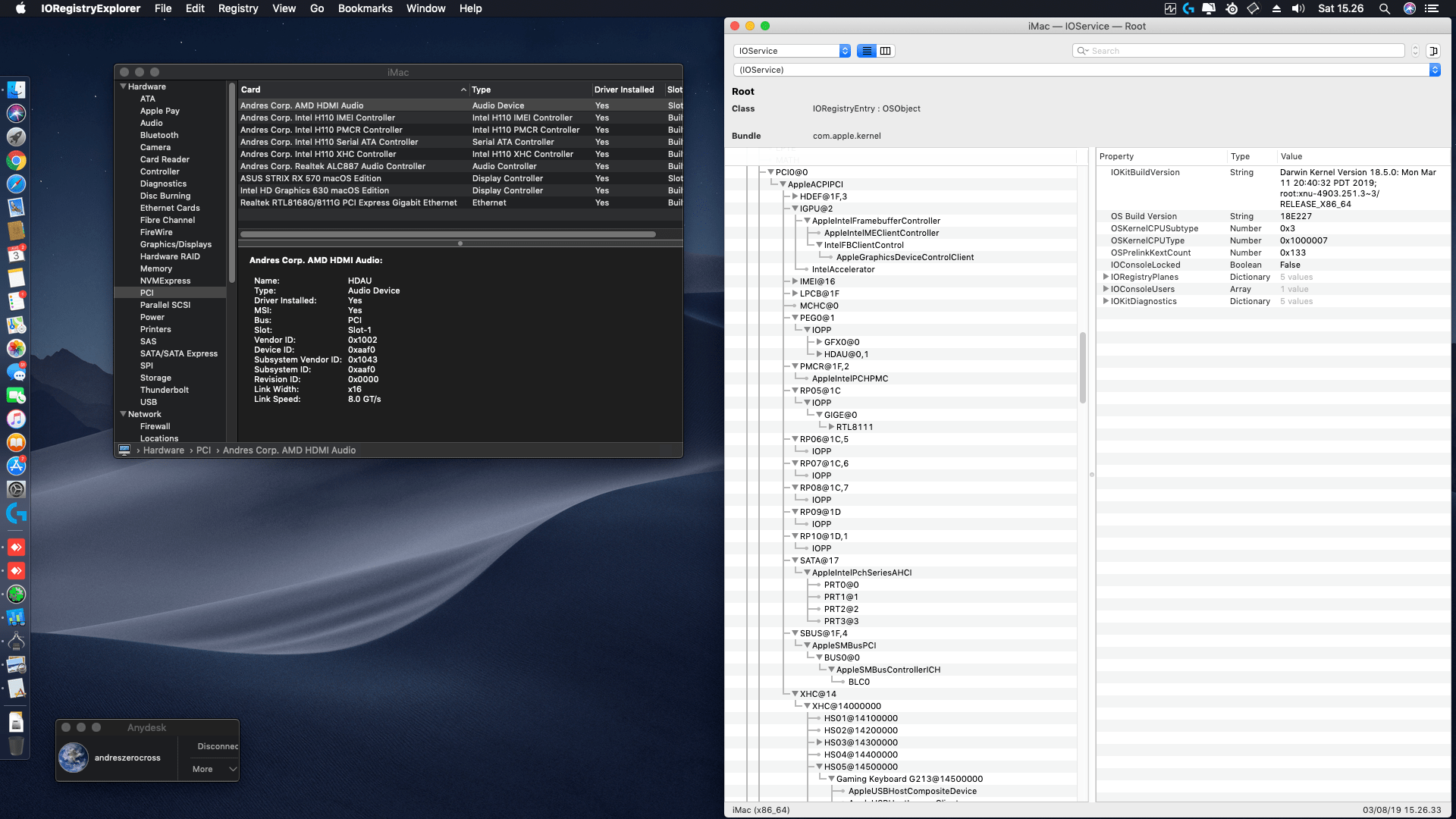Click the SteelSeries Engine menu bar icon
Viewport: 1456px width, 819px height.
tap(1232, 8)
